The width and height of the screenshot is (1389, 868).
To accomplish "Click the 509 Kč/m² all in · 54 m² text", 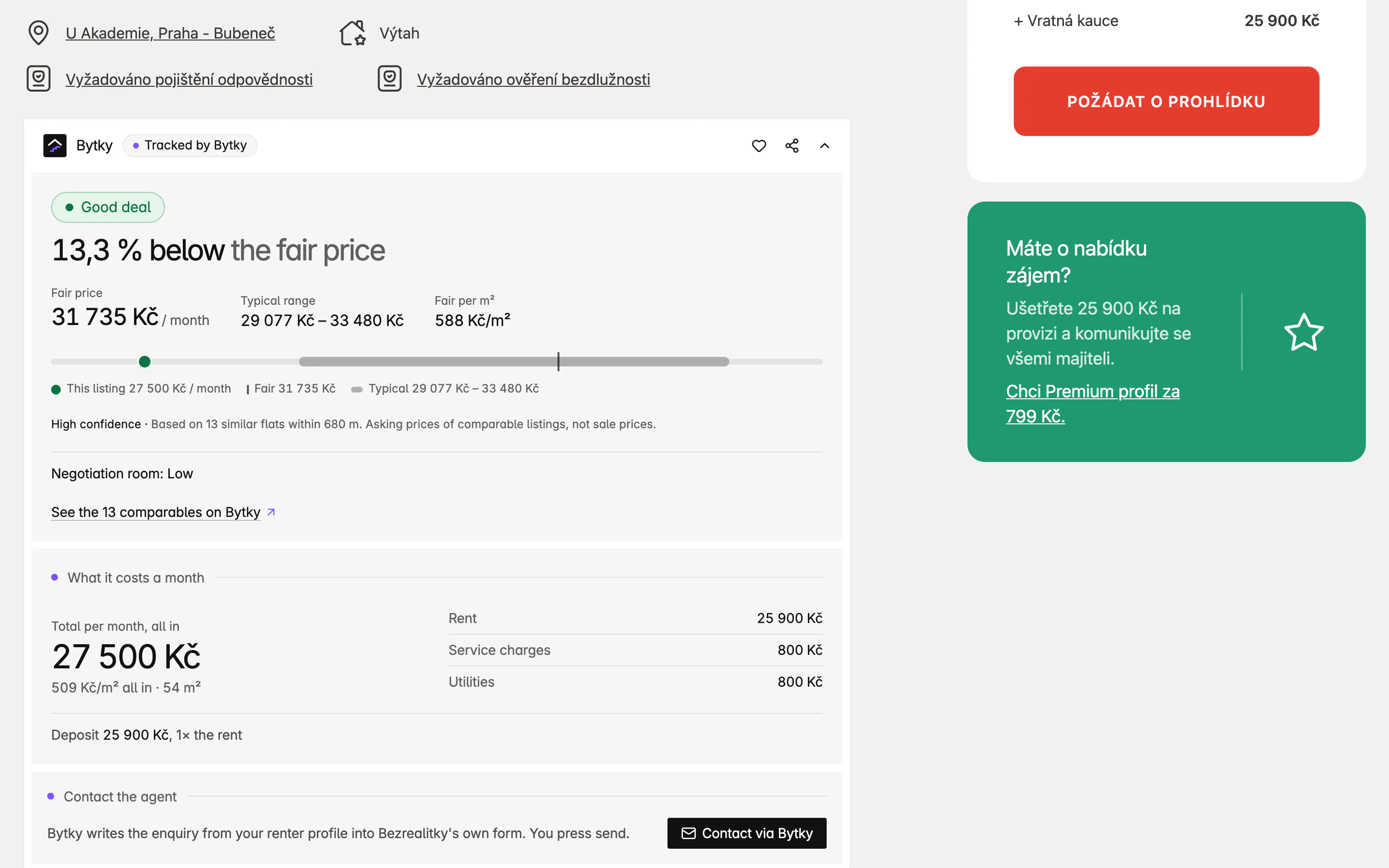I will coord(126,688).
